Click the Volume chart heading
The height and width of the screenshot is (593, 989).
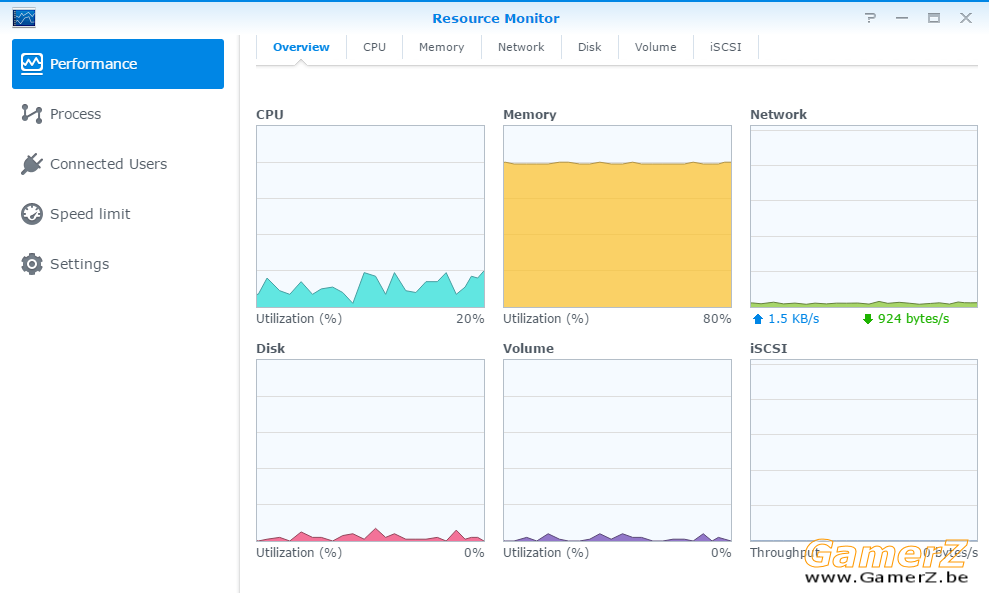click(529, 349)
